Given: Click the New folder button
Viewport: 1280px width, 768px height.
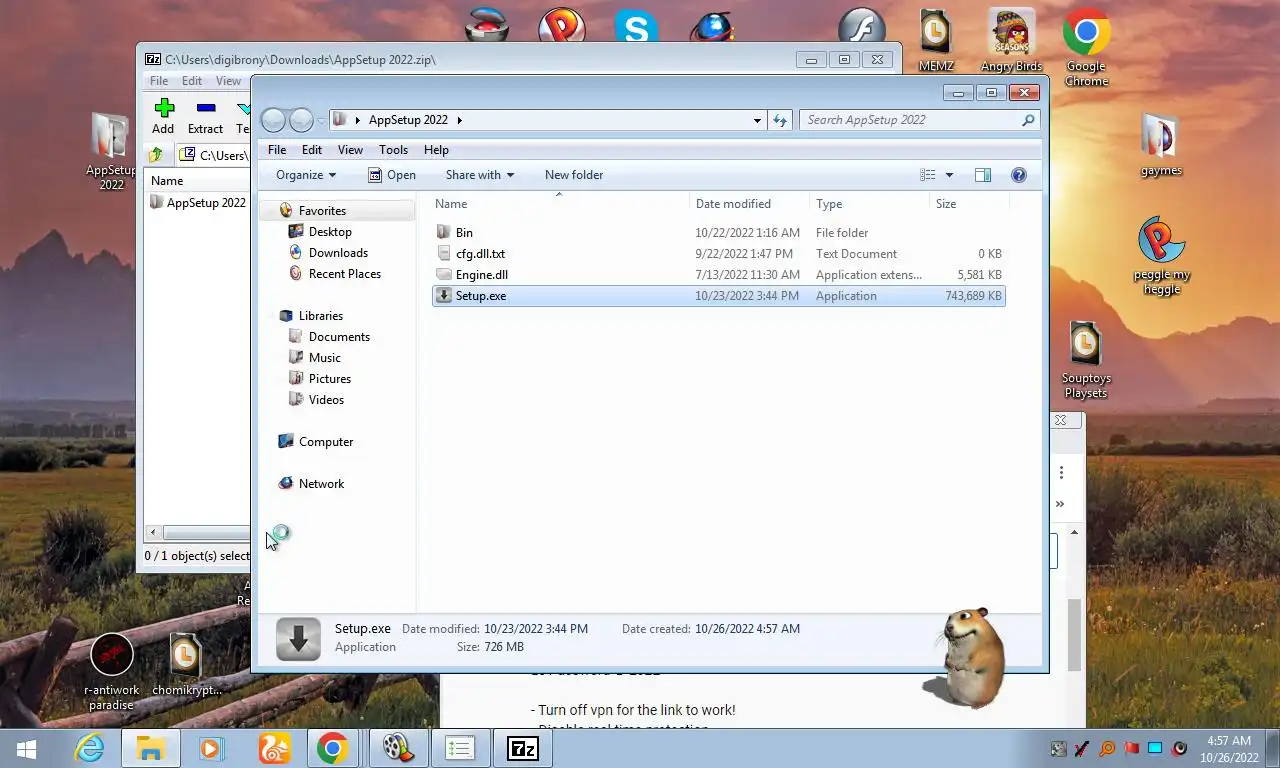Looking at the screenshot, I should pos(574,175).
